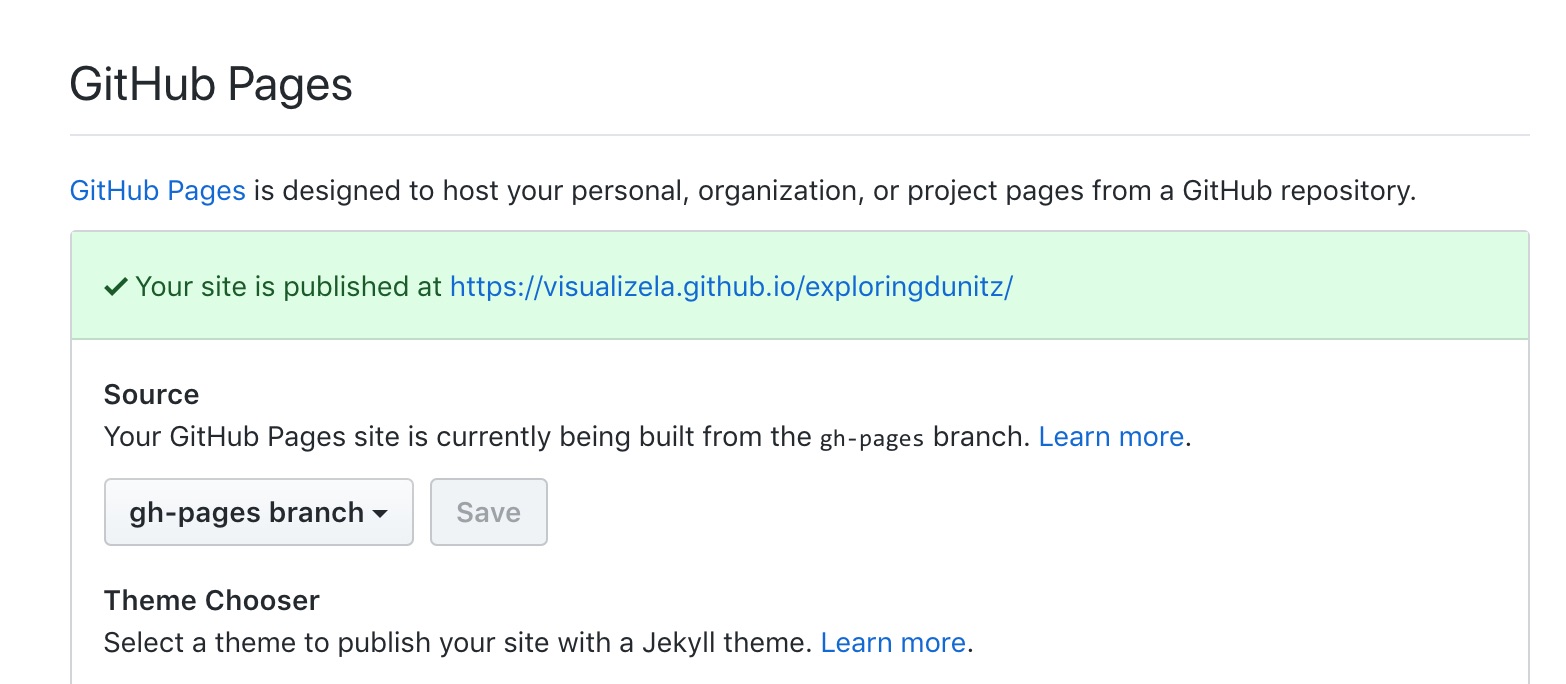
Task: Follow Learn more link under Theme Chooser
Action: [893, 642]
